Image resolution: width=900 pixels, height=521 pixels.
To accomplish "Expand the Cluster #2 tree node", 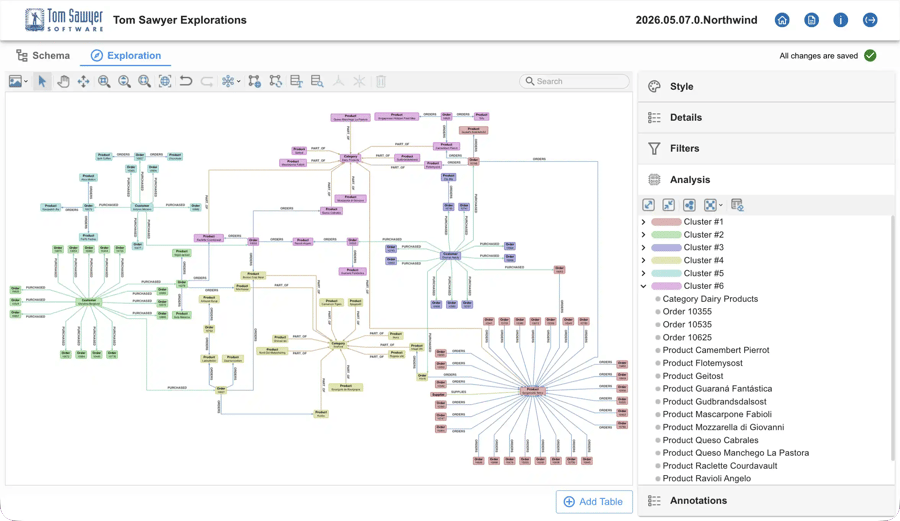I will pos(643,235).
